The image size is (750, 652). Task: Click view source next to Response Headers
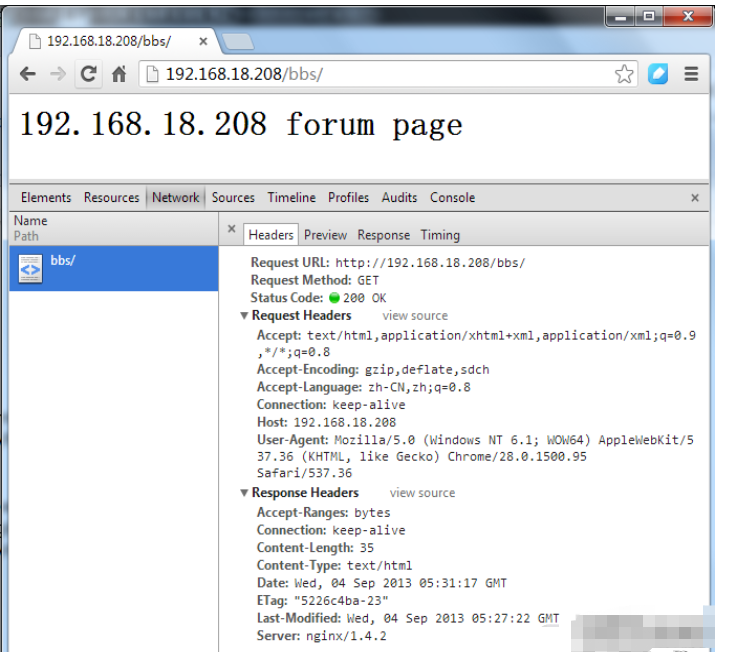422,493
